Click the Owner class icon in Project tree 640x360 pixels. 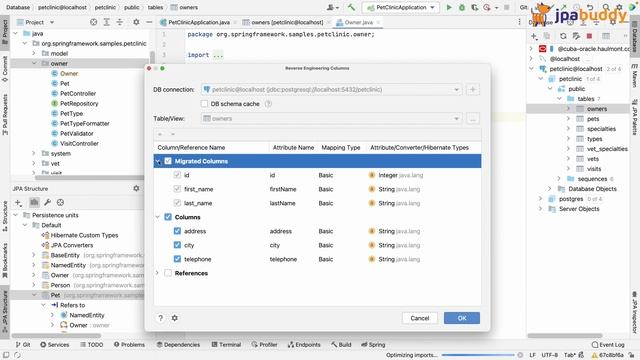pos(55,73)
